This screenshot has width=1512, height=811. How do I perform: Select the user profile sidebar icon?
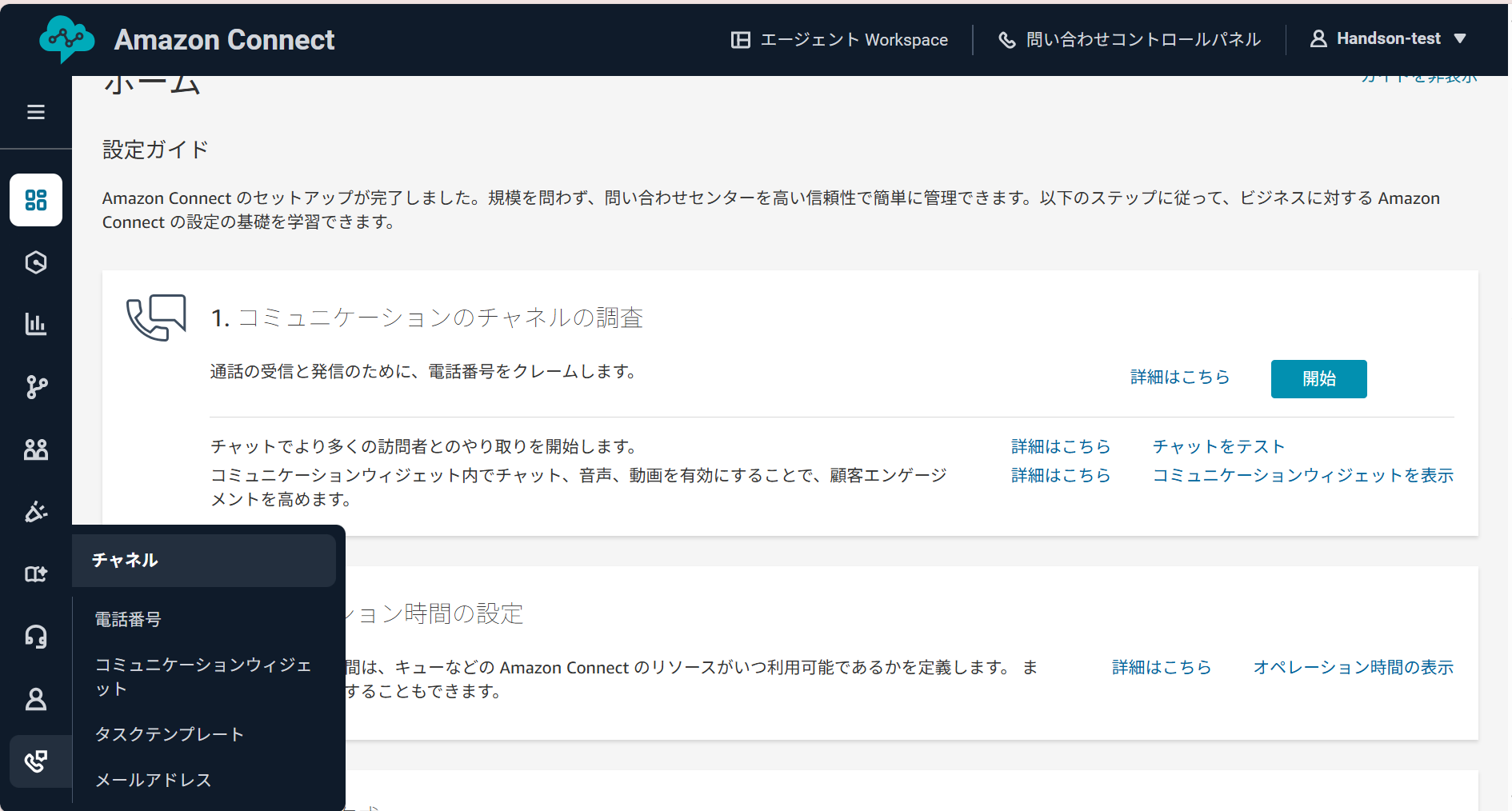(36, 699)
